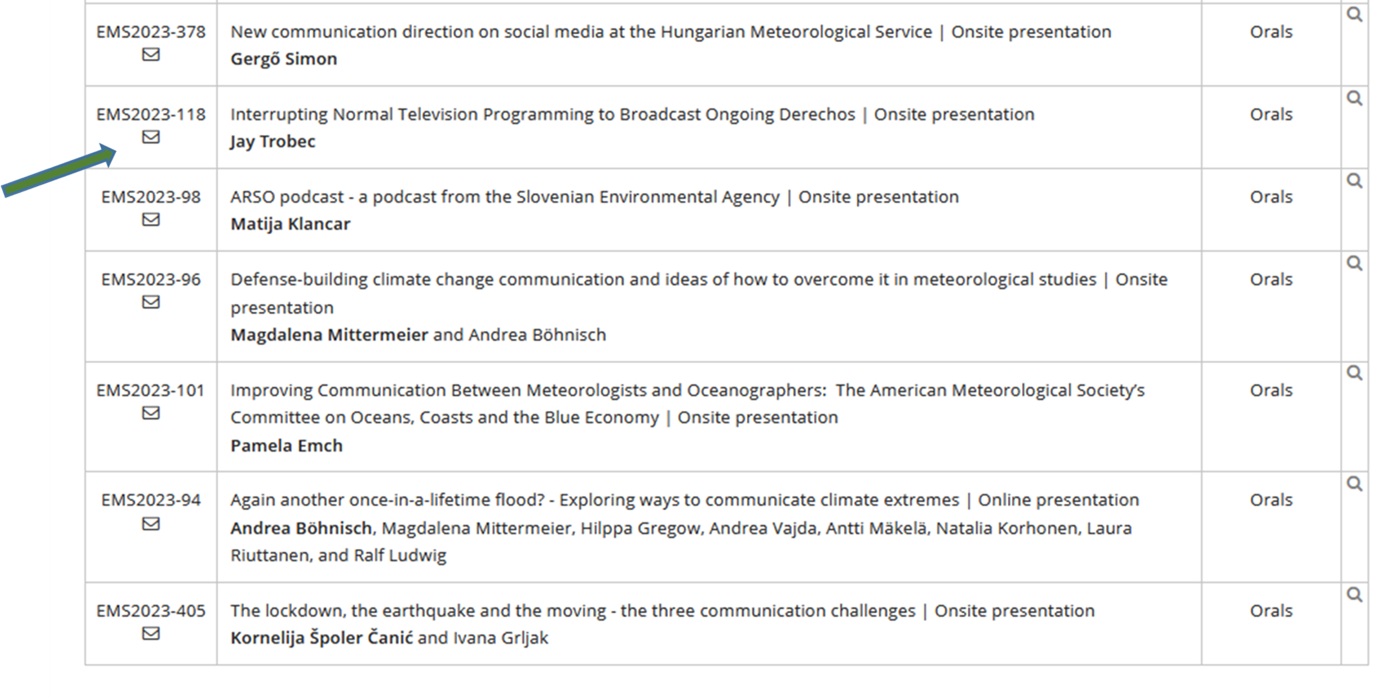The width and height of the screenshot is (1386, 698).
Task: Click magnifier icon for Gergő Simon's abstract
Action: coord(1354,15)
